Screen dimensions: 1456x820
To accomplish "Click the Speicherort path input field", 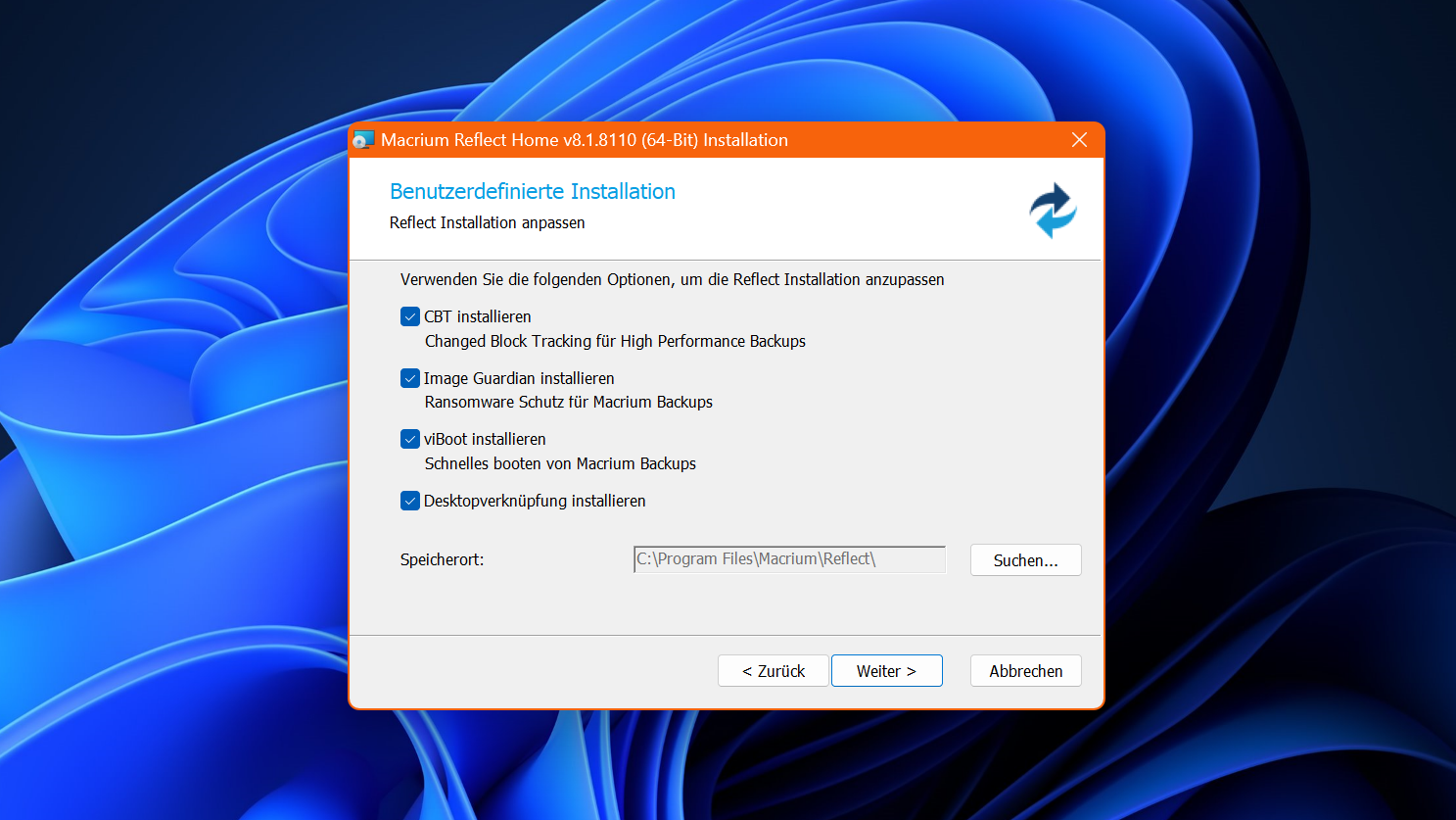I will click(789, 559).
